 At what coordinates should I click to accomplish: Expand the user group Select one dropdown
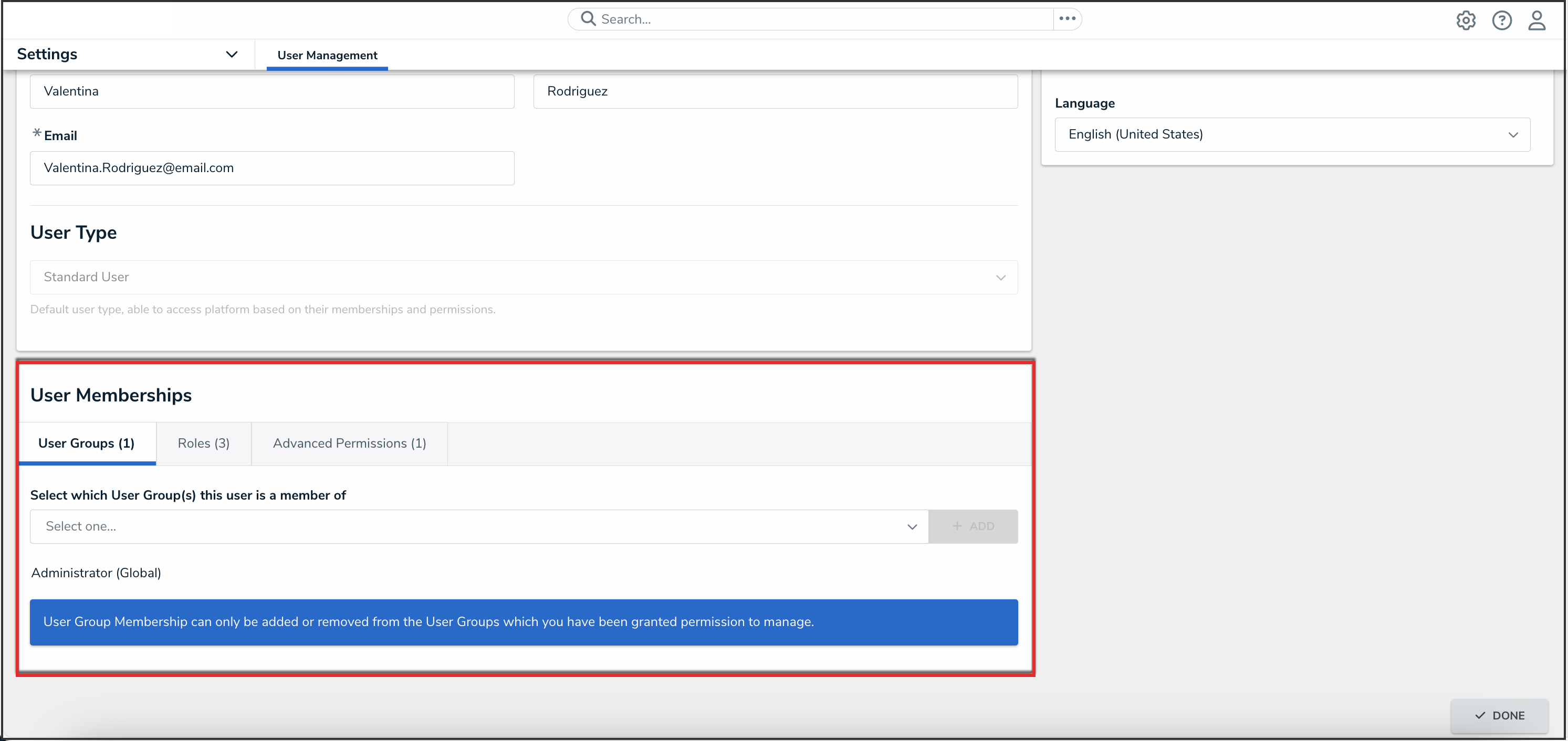(479, 527)
